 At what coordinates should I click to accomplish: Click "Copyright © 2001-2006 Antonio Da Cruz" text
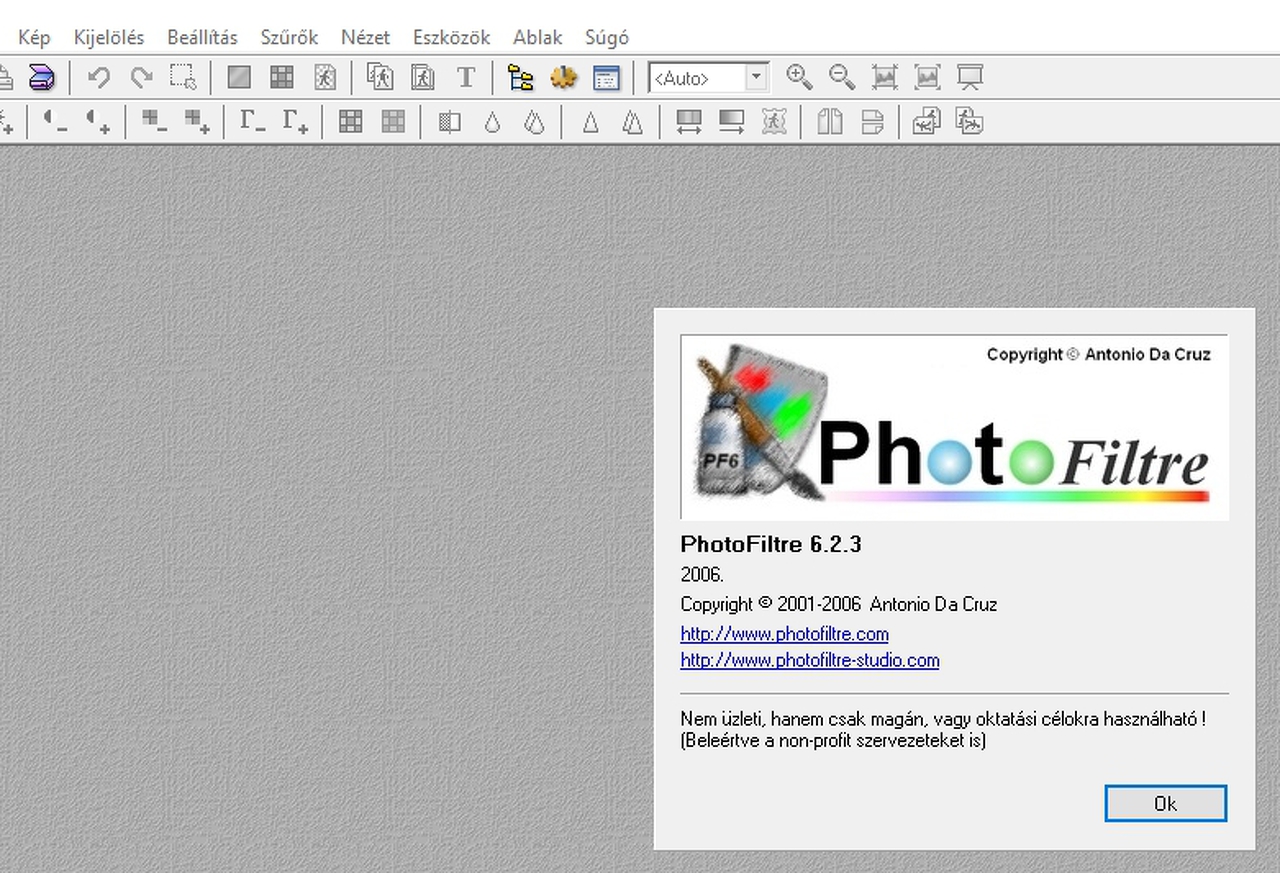point(839,604)
